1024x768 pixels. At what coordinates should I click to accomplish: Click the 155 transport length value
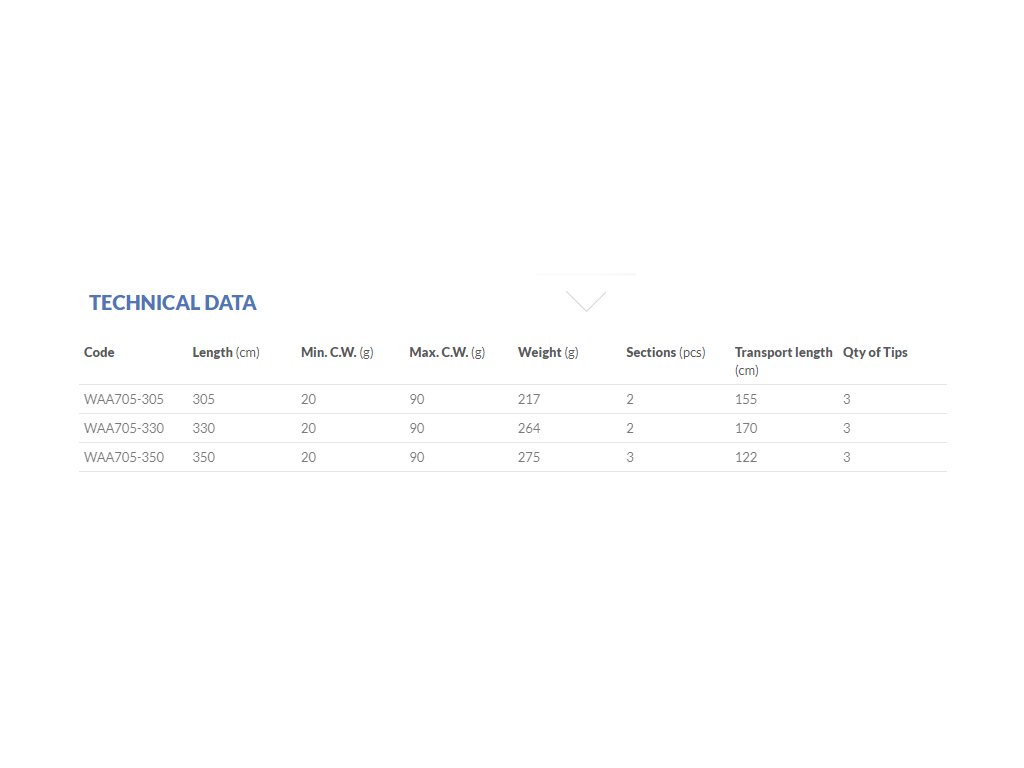point(746,399)
